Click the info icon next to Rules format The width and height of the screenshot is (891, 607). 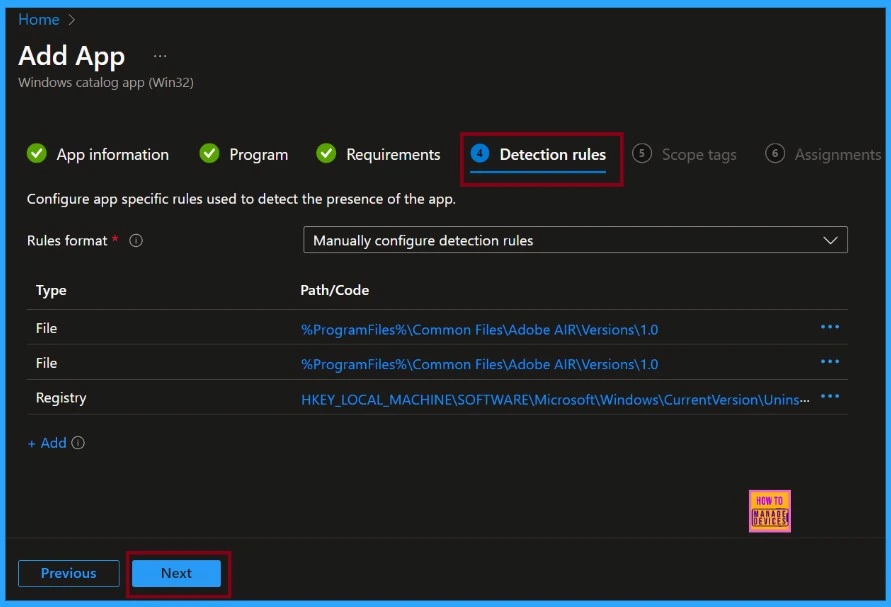[136, 240]
